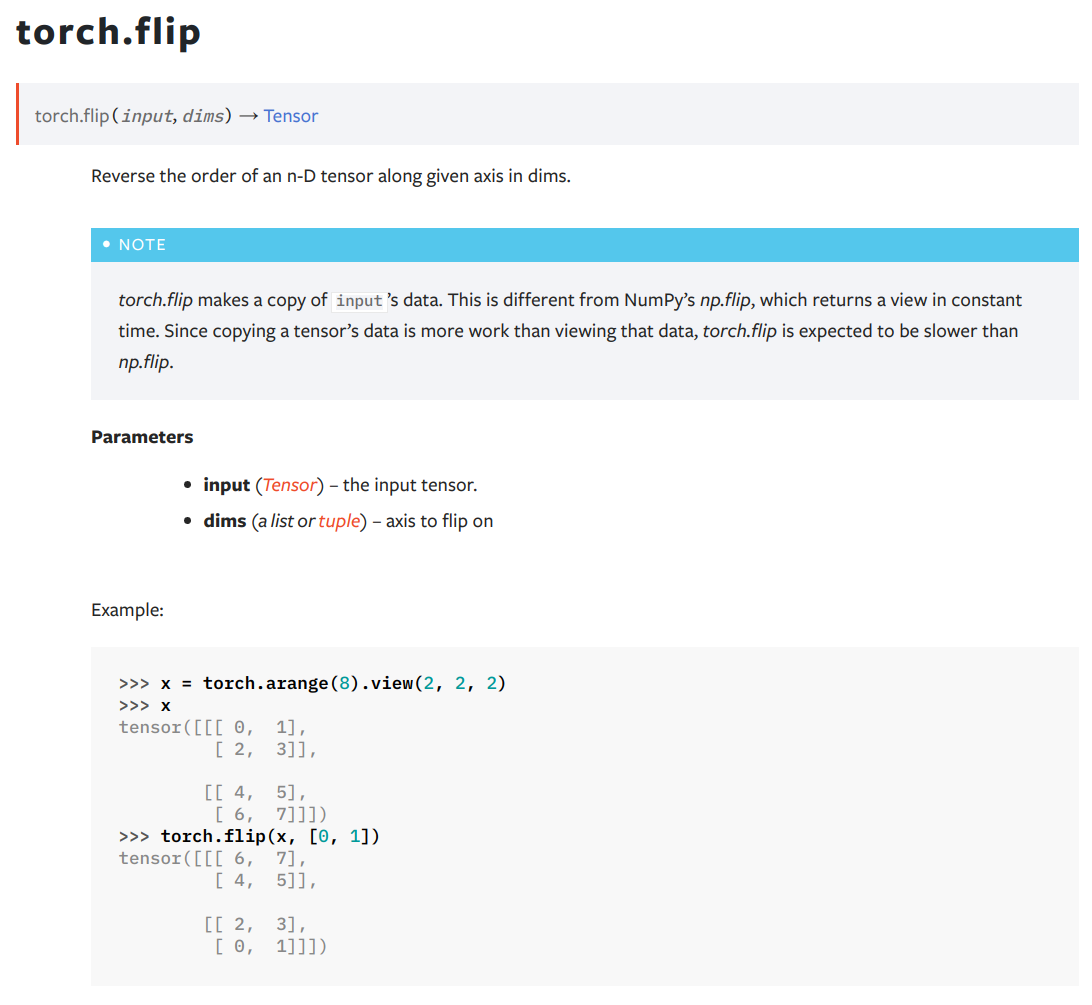Click the Example: label
1092x1005 pixels.
click(x=127, y=610)
